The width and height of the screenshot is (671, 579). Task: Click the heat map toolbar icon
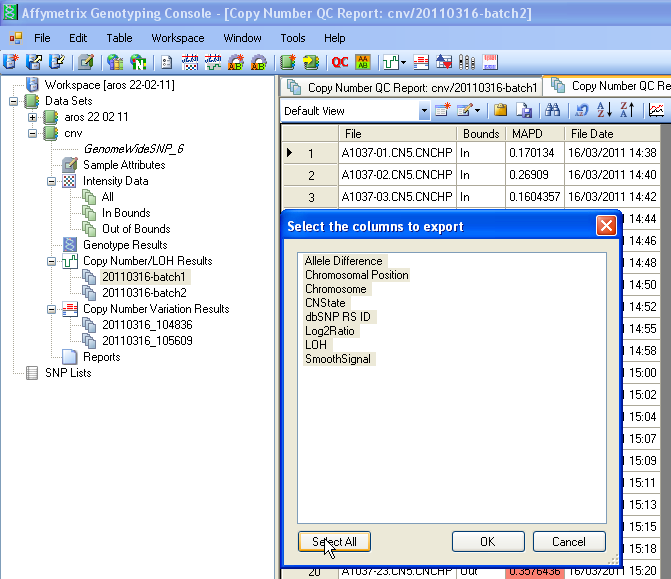pyautogui.click(x=490, y=62)
